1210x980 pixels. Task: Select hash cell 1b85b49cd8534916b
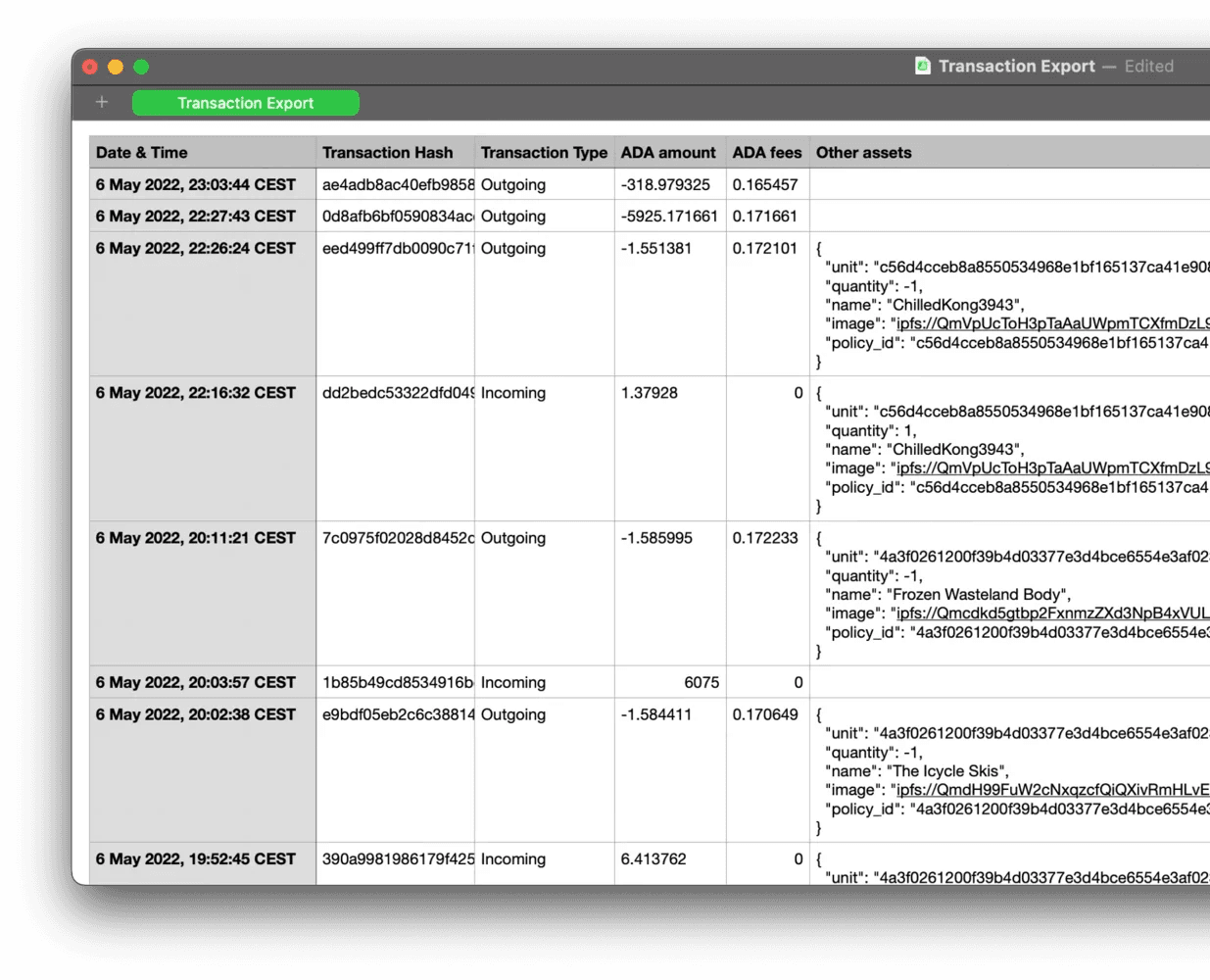click(x=396, y=682)
